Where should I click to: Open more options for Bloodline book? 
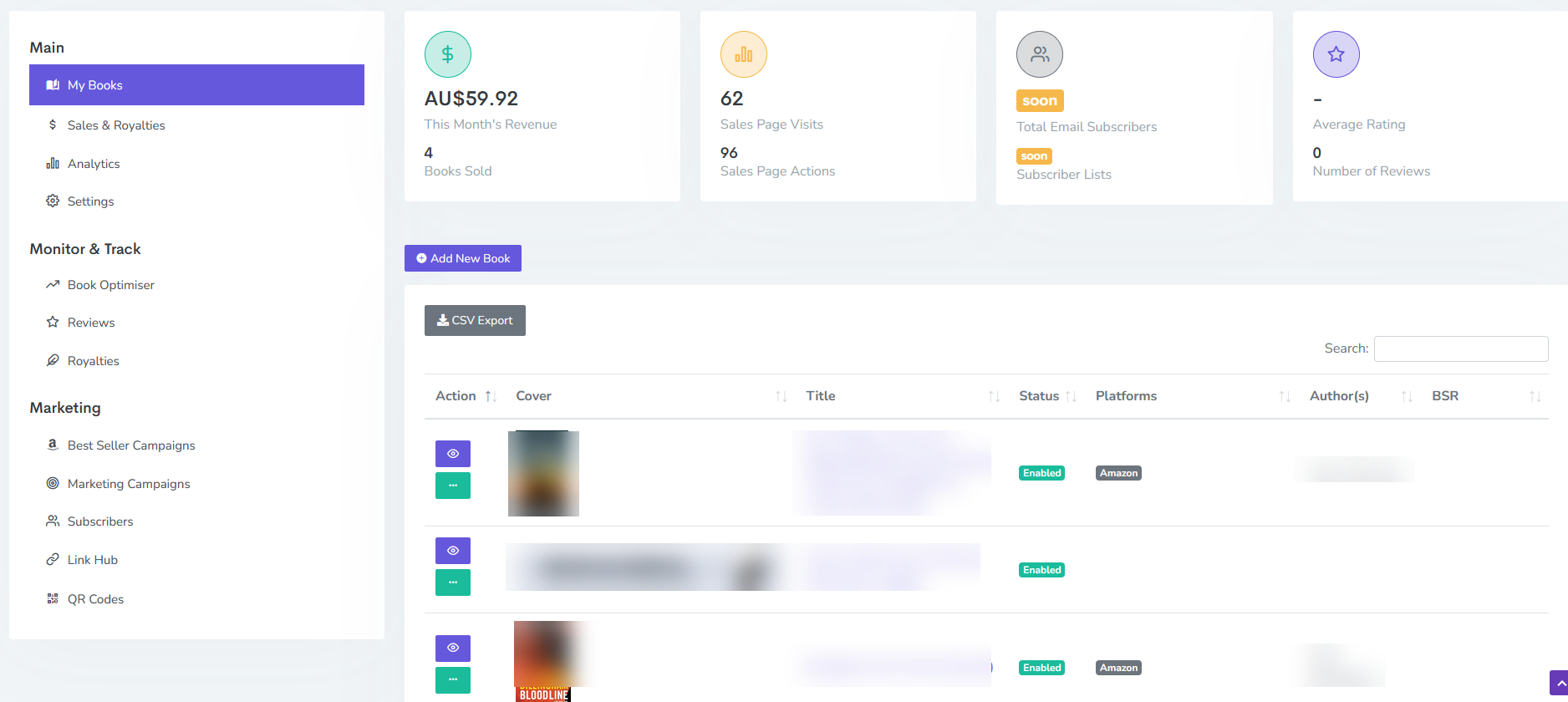[x=453, y=680]
